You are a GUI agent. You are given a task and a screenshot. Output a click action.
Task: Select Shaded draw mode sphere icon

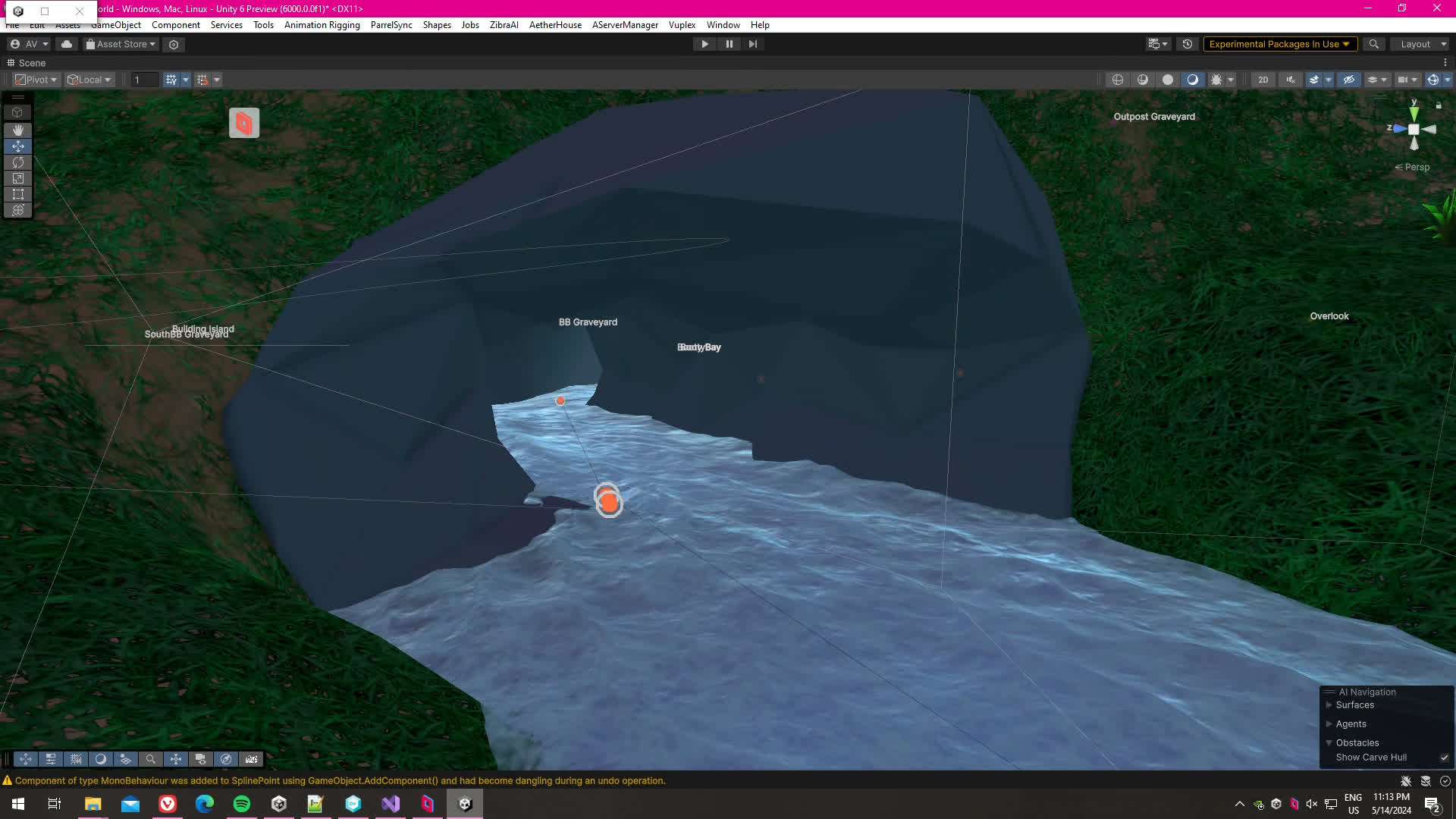click(1168, 80)
